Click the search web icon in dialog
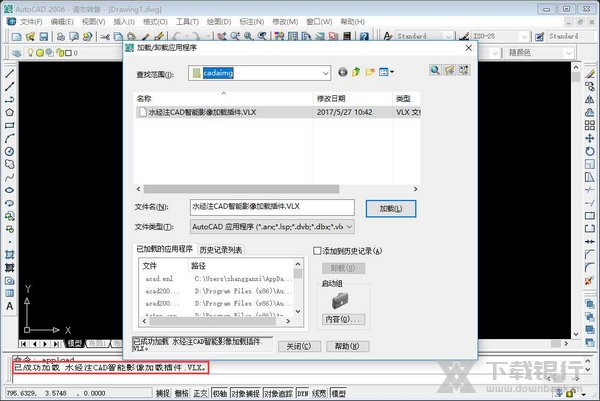Viewport: 600px width, 401px height. [435, 70]
